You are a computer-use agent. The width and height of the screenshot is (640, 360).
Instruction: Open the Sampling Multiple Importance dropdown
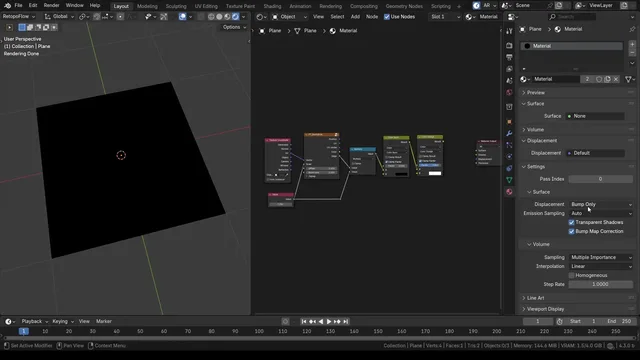click(x=601, y=258)
